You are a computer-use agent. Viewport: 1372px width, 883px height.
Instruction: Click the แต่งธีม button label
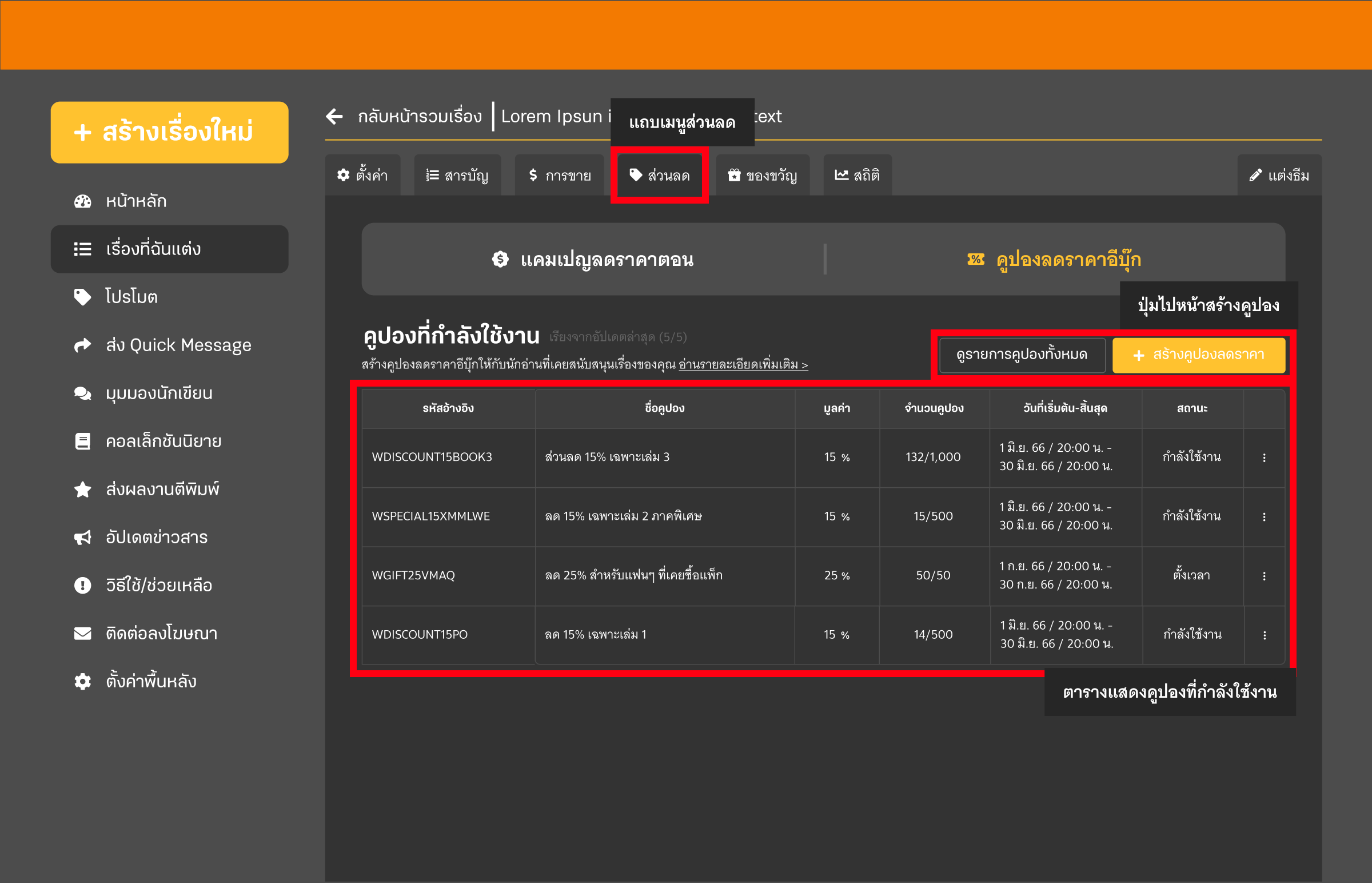coord(1289,176)
